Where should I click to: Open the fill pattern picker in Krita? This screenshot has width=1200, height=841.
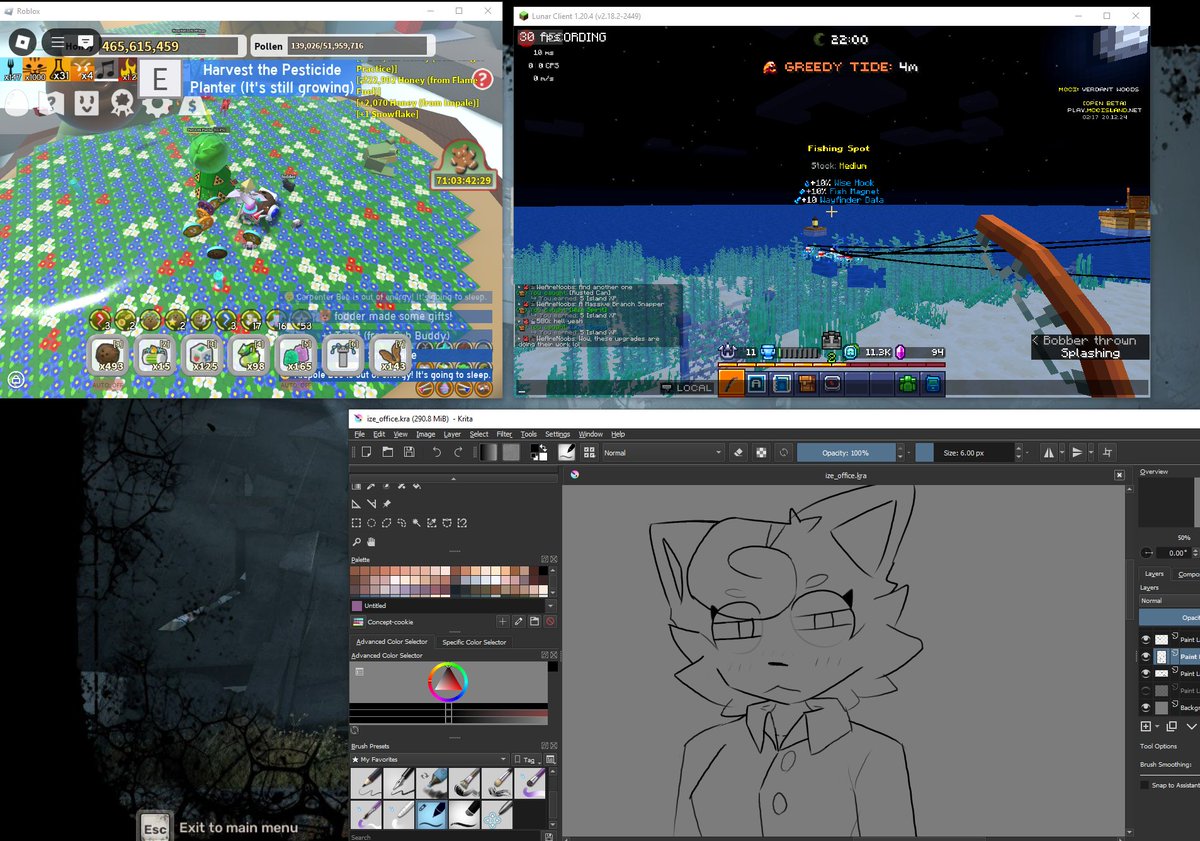[x=511, y=452]
